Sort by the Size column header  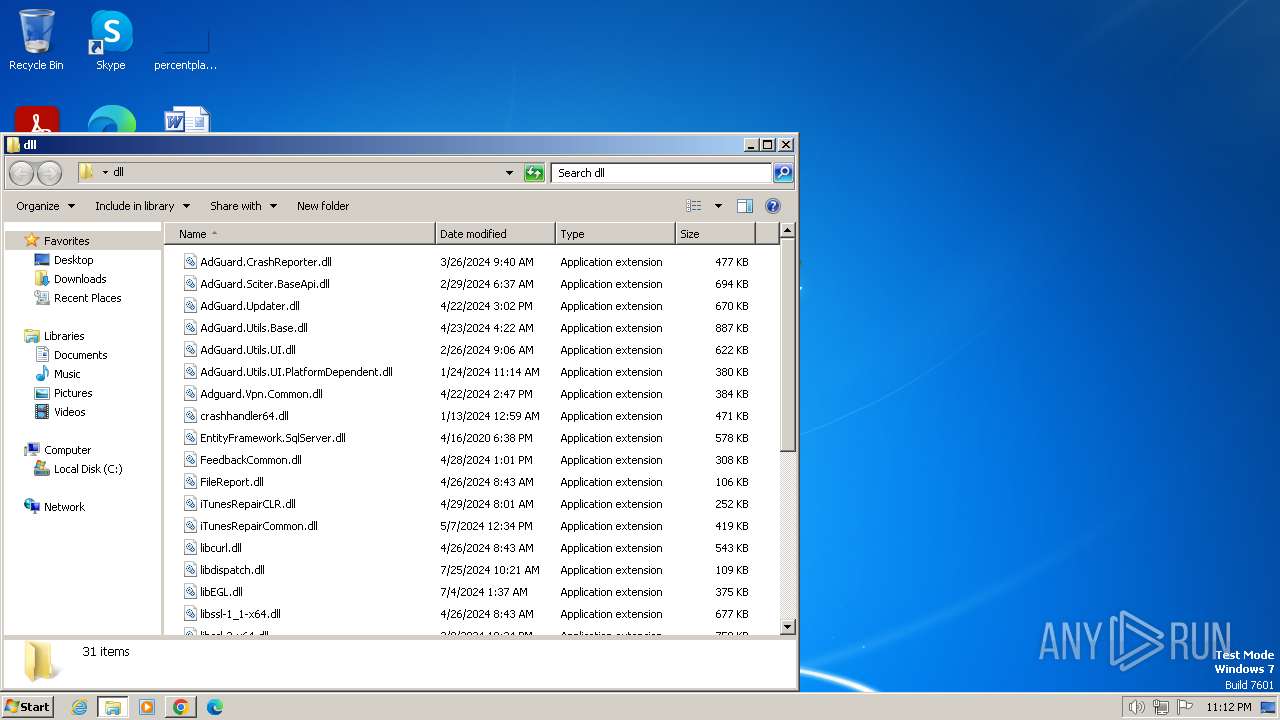pyautogui.click(x=715, y=234)
